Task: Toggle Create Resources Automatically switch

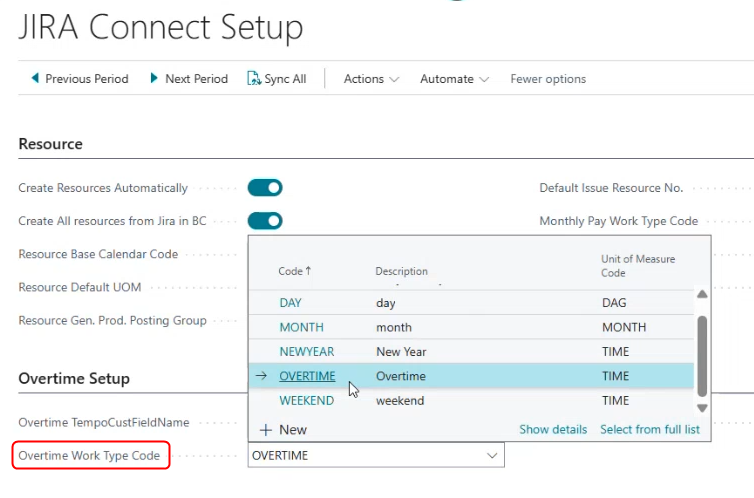Action: [265, 188]
